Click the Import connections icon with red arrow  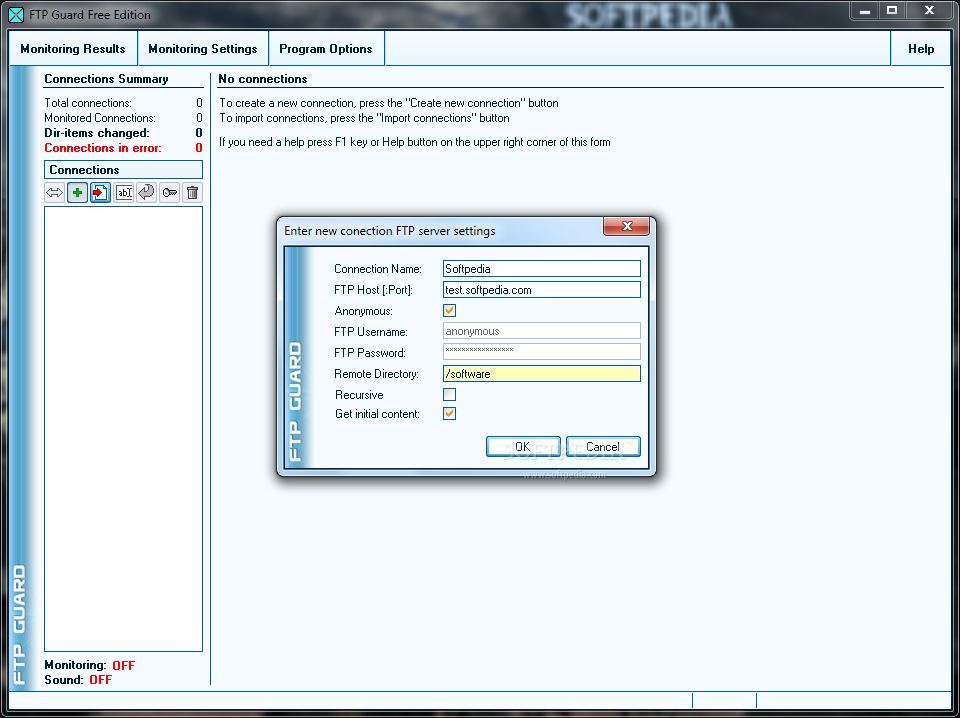(100, 193)
